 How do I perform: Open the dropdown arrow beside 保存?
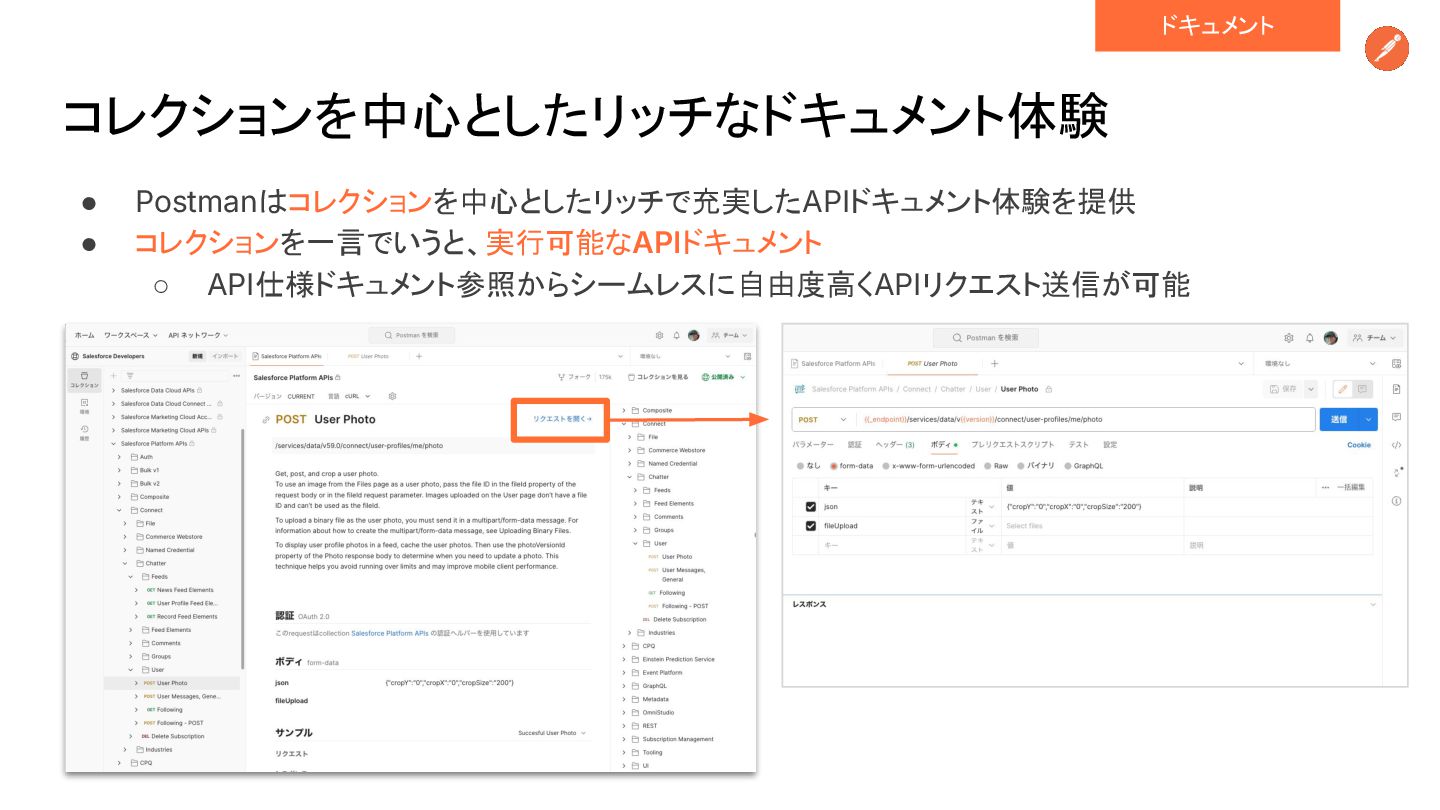(x=1310, y=389)
